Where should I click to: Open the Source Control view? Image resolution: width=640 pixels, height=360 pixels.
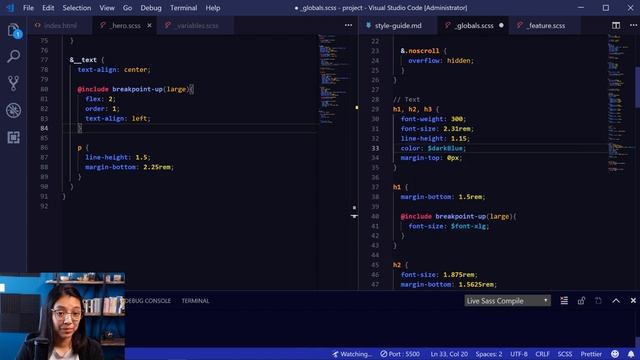pyautogui.click(x=13, y=83)
